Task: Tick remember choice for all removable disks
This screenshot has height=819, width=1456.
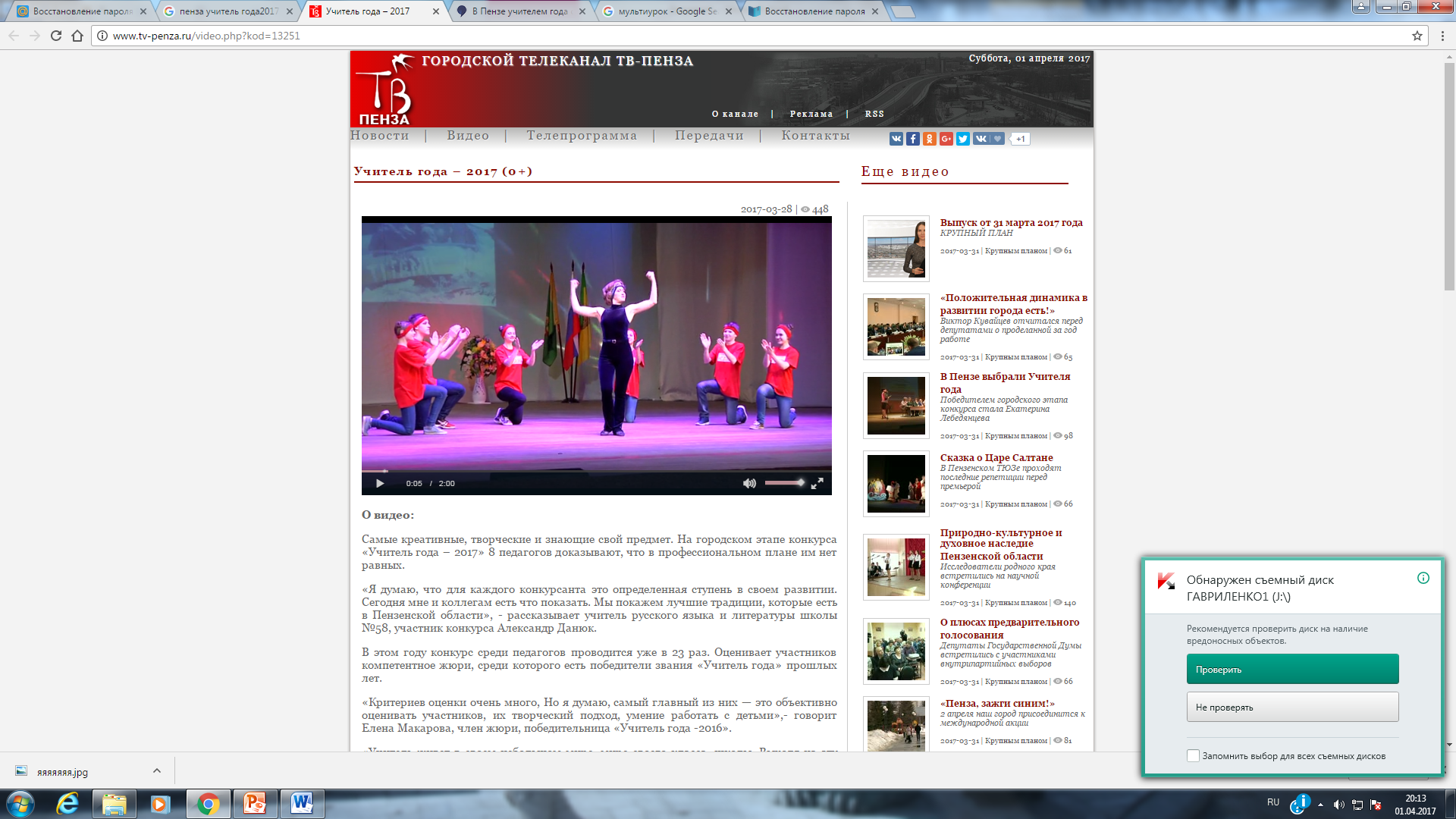Action: pyautogui.click(x=1193, y=755)
